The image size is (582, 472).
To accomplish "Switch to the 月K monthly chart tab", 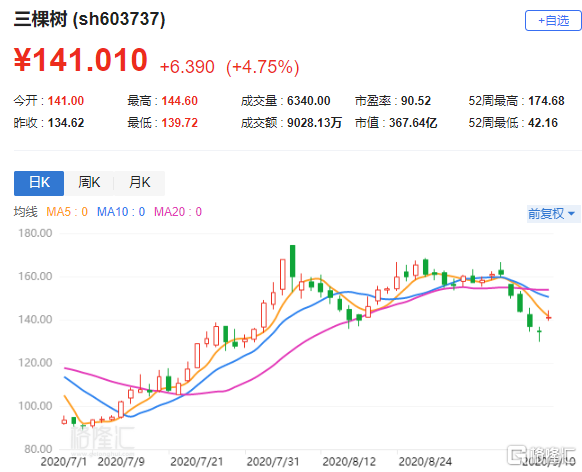I will click(140, 183).
